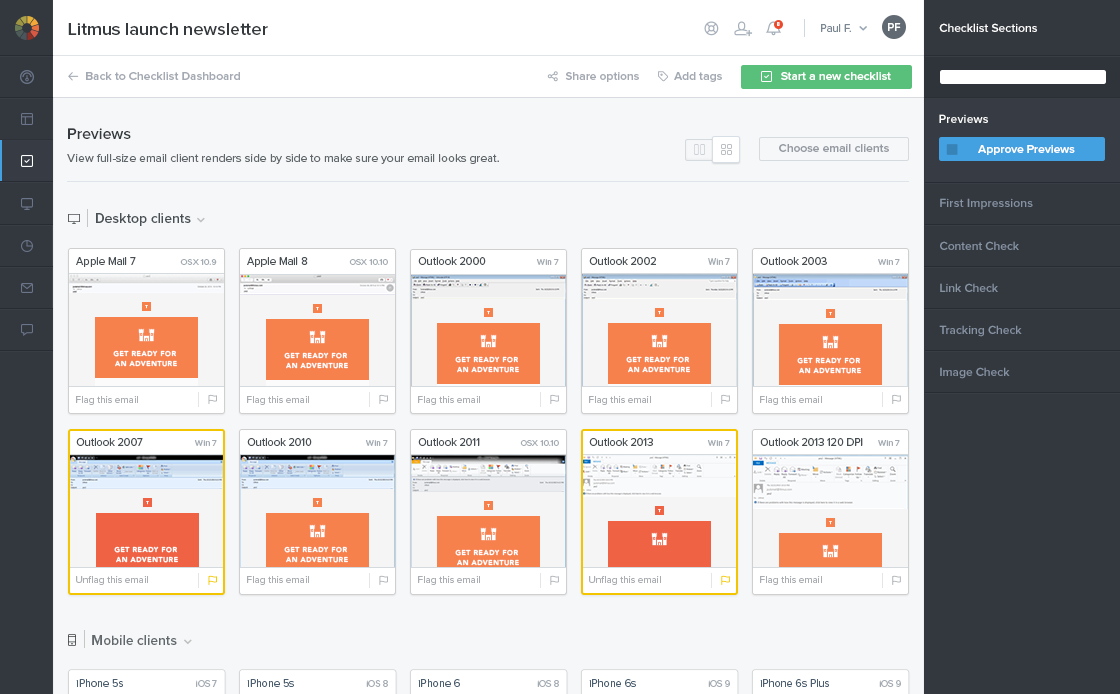The width and height of the screenshot is (1120, 694).
Task: Click the 'iPhone 6' card title
Action: click(x=439, y=683)
